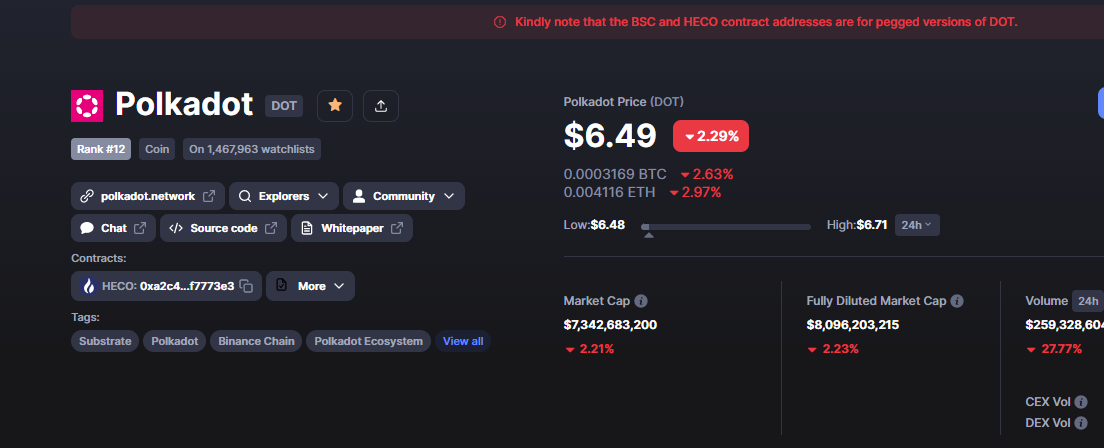1104x448 pixels.
Task: Open the polkadot.network website link
Action: point(148,196)
